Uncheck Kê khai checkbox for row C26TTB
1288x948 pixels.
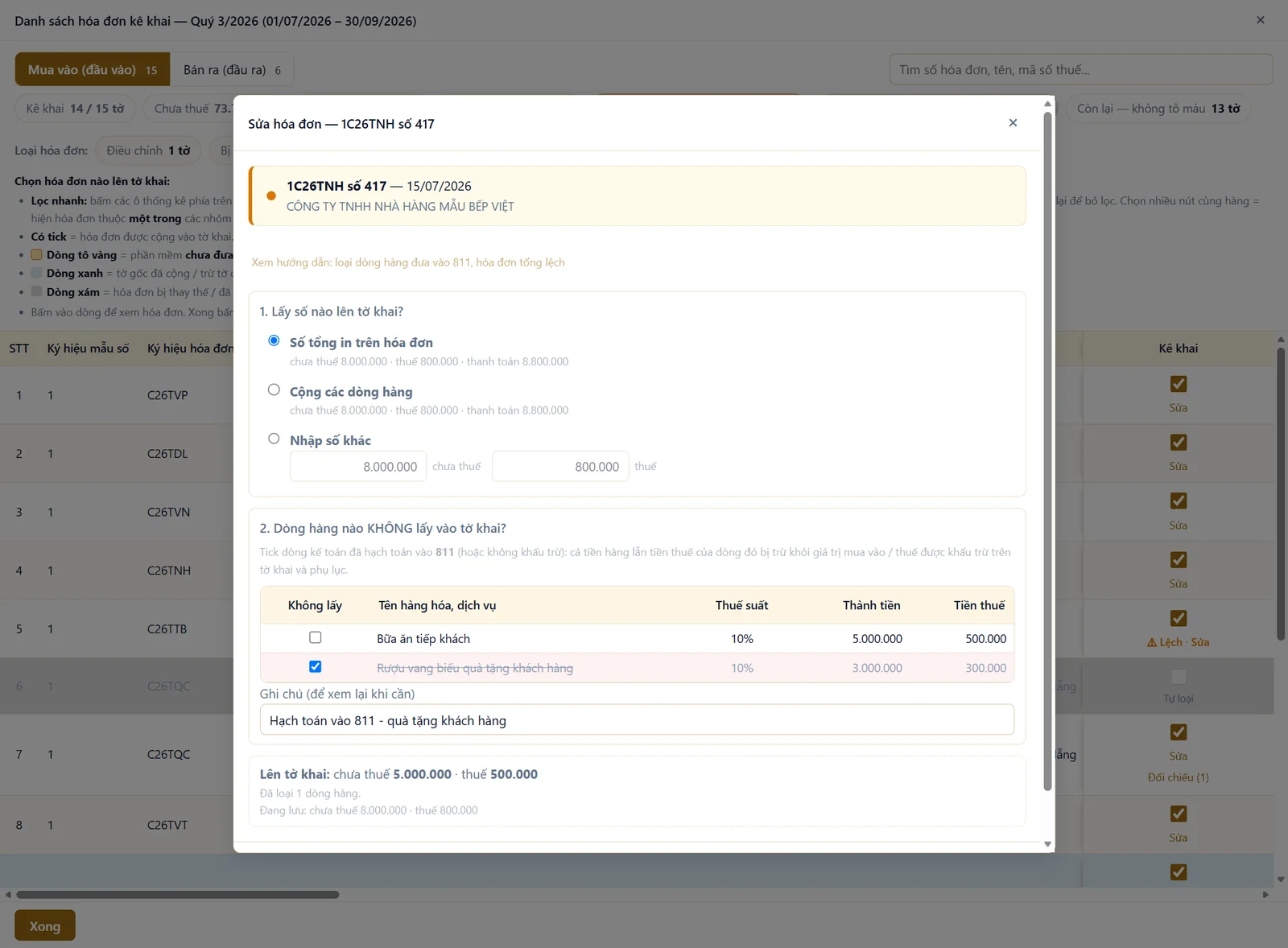[1179, 618]
